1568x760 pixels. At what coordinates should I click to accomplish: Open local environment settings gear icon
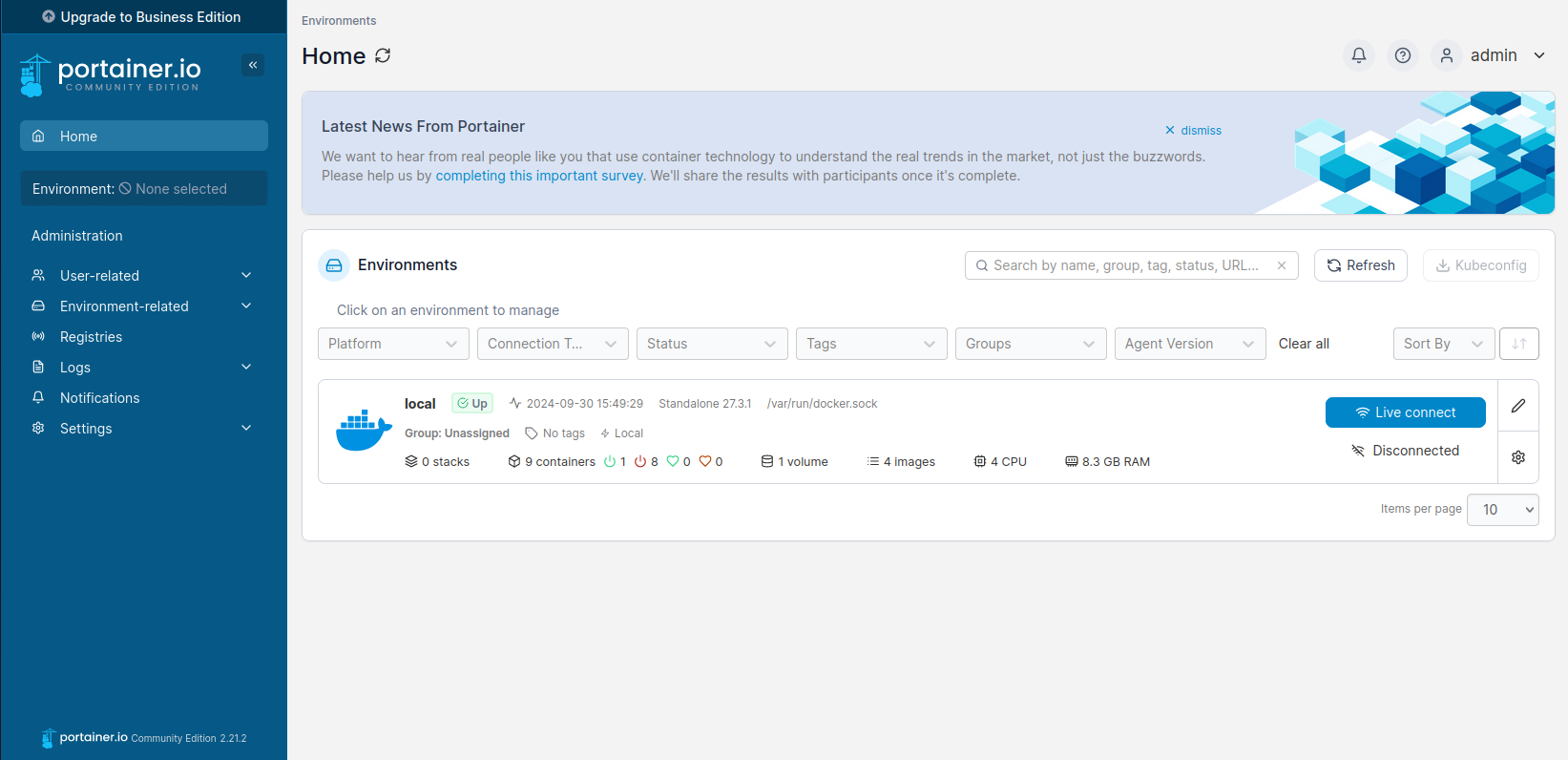[1518, 457]
